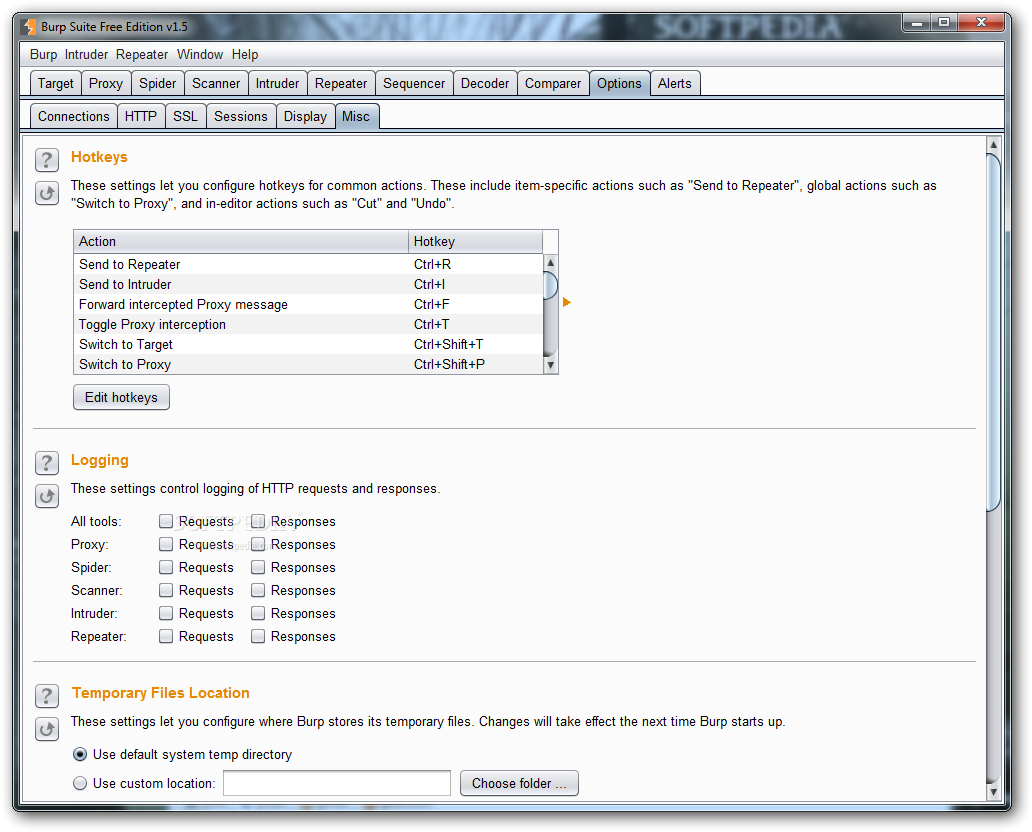Open the HTTP options sub-tab
1032x832 pixels.
[x=141, y=117]
